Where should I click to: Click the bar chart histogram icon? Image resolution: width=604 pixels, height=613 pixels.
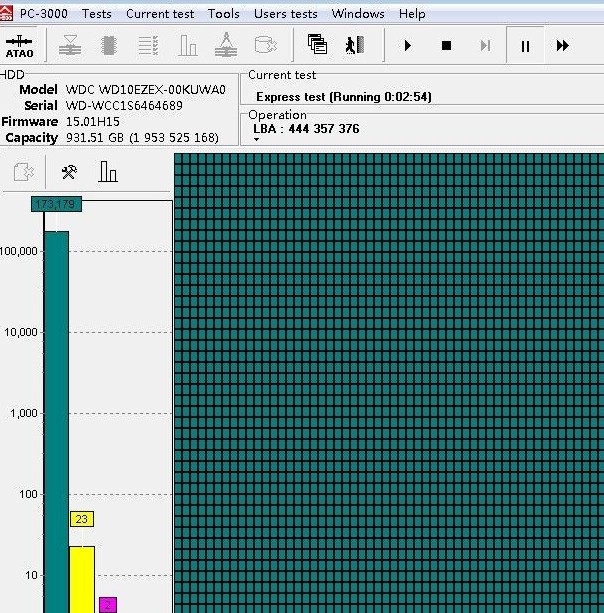(108, 172)
